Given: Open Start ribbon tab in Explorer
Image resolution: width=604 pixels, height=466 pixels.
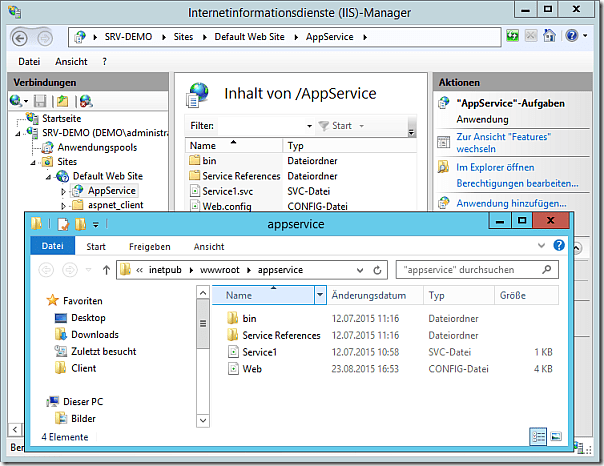Looking at the screenshot, I should point(96,246).
